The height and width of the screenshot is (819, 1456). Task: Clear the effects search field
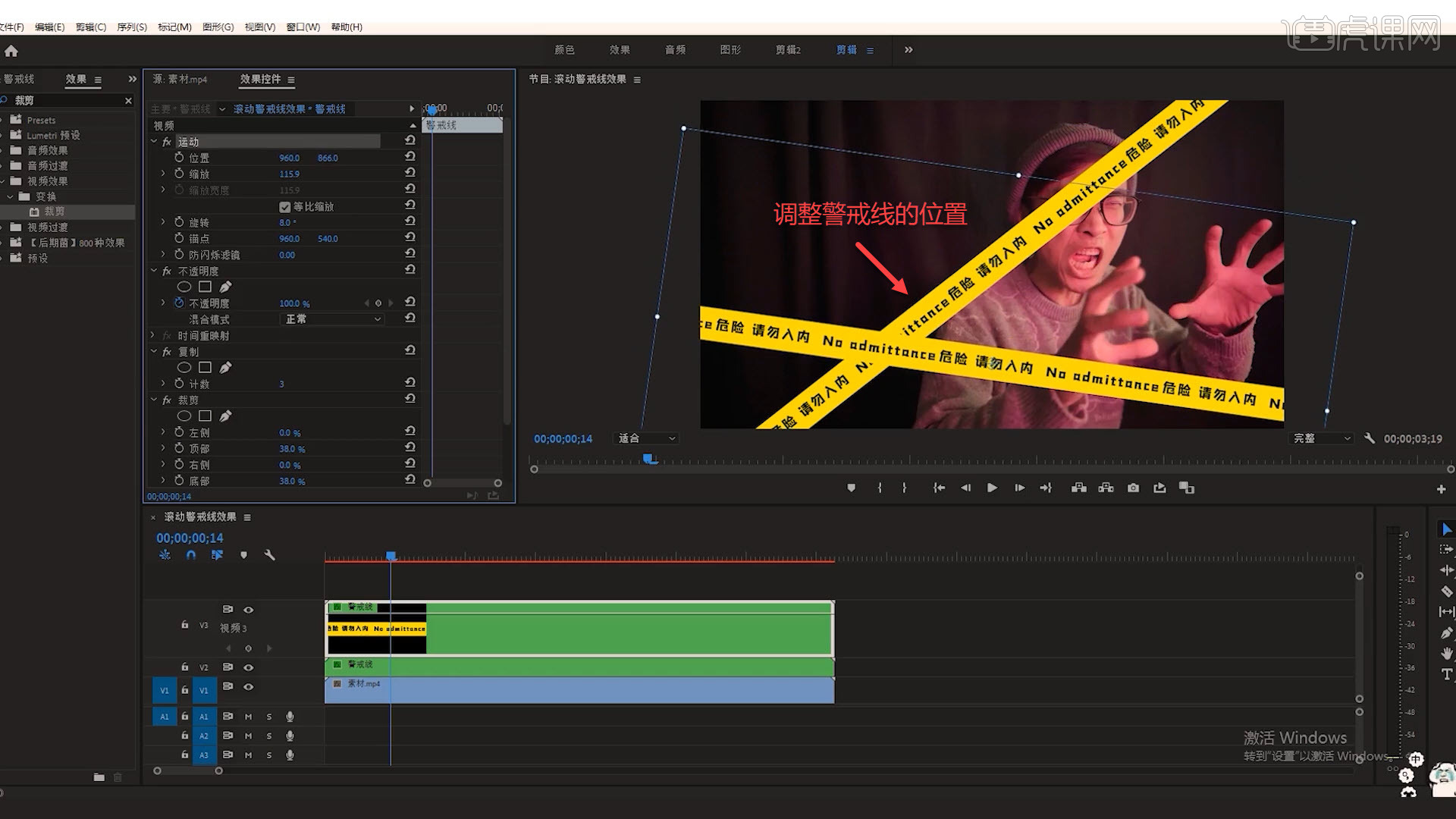(128, 101)
